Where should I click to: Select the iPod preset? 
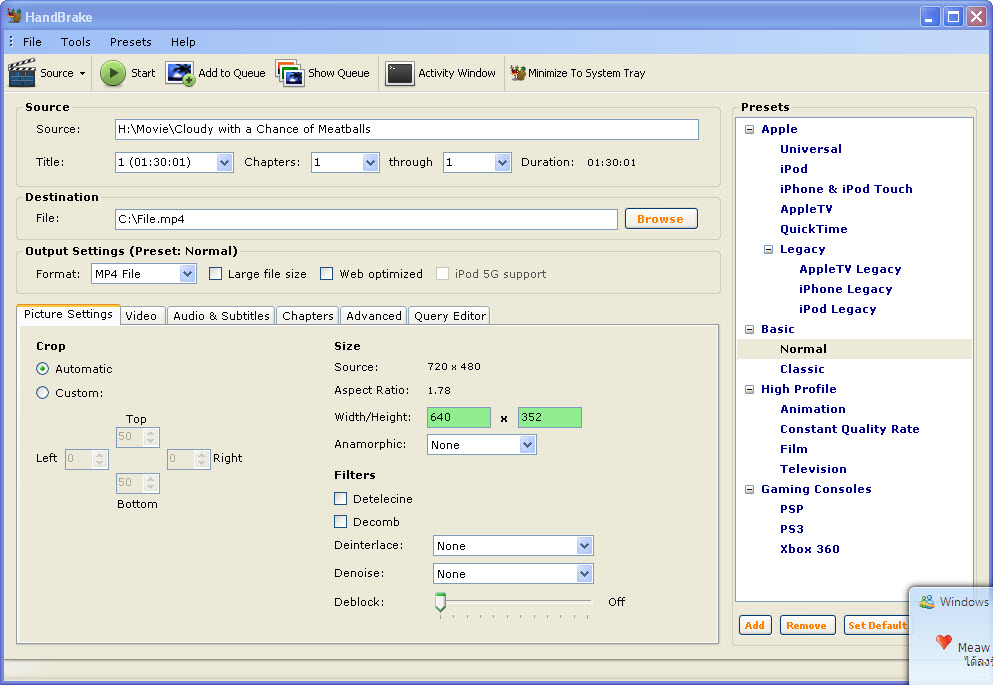click(x=794, y=169)
